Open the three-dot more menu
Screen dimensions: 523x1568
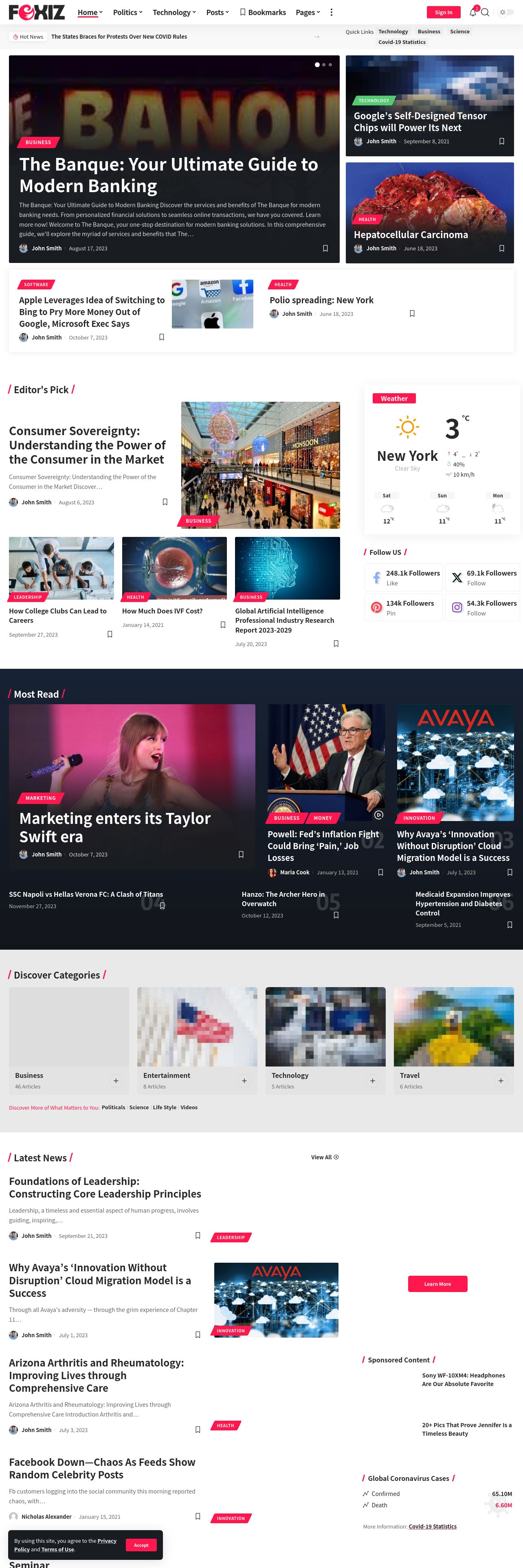tap(331, 12)
